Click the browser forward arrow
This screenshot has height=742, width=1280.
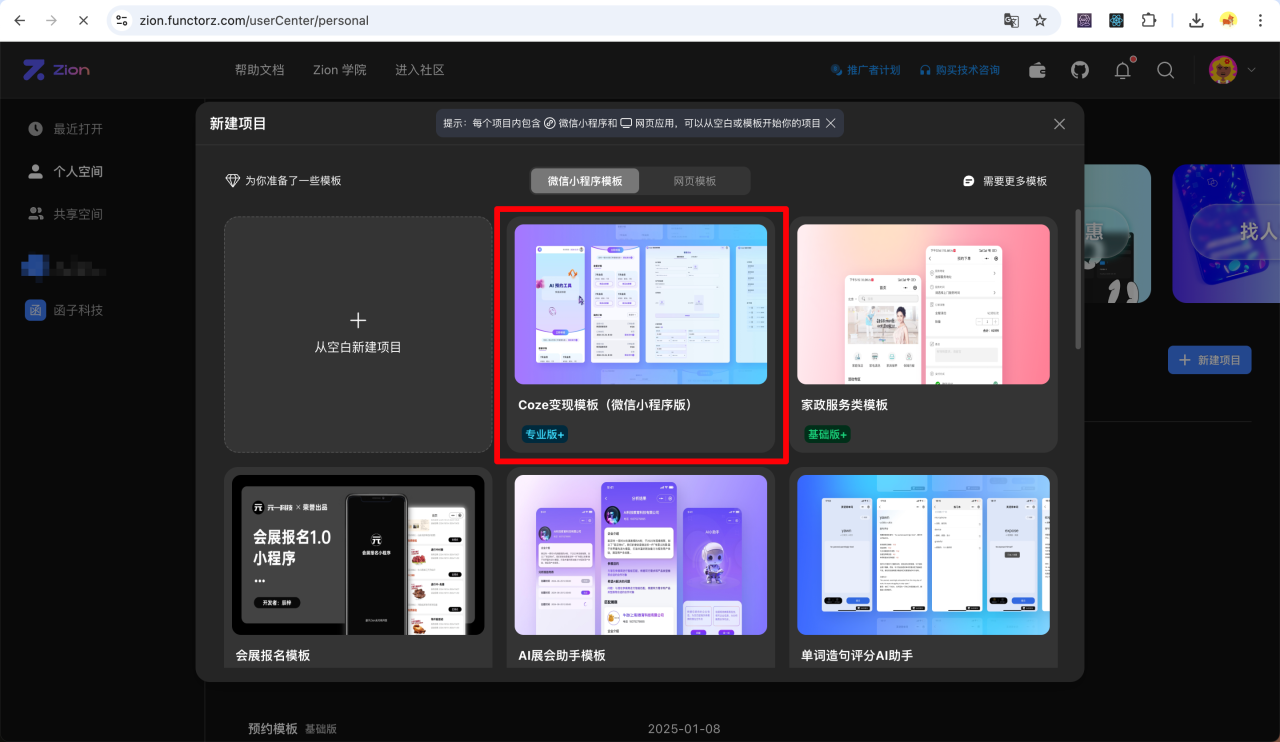click(x=52, y=20)
